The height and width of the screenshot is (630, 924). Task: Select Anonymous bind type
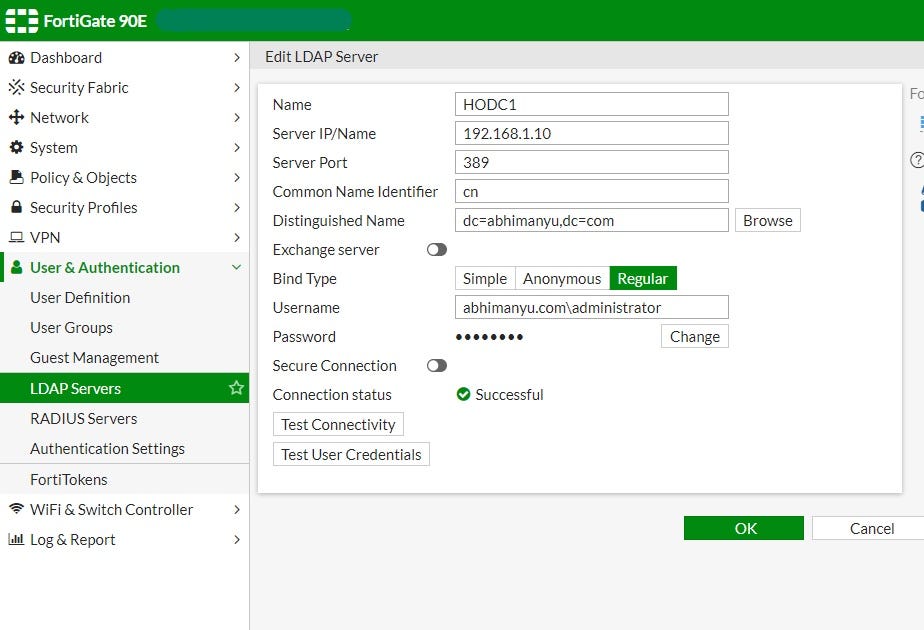click(562, 278)
